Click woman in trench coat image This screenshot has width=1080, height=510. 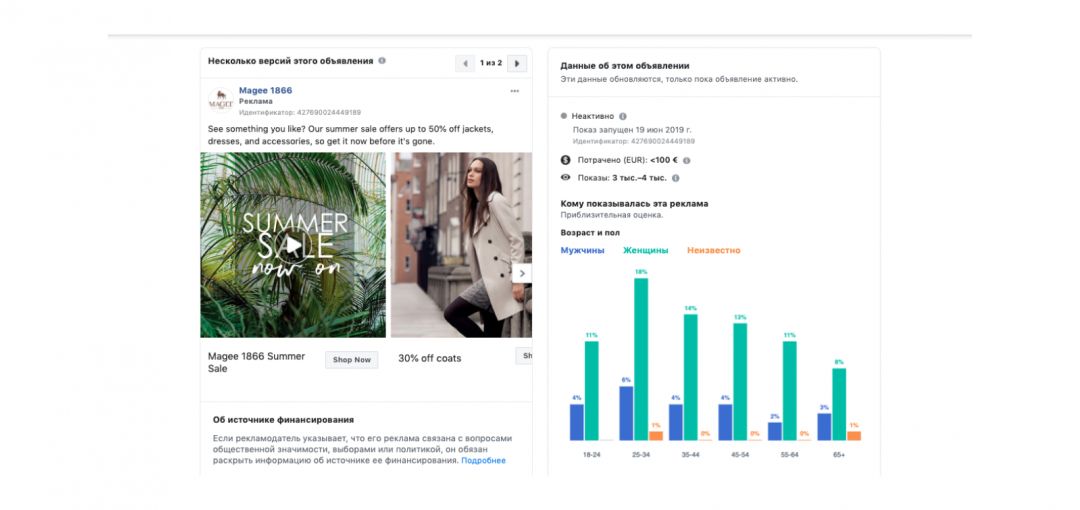coord(461,245)
